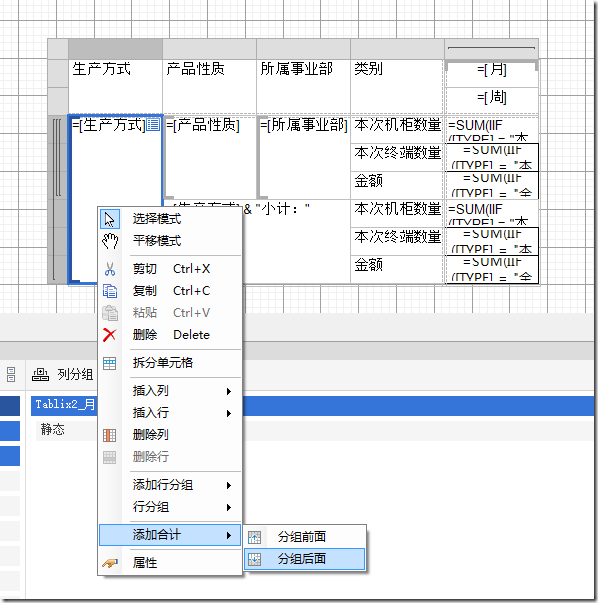Click the selection mode arrow icon
598x603 pixels.
click(x=110, y=219)
